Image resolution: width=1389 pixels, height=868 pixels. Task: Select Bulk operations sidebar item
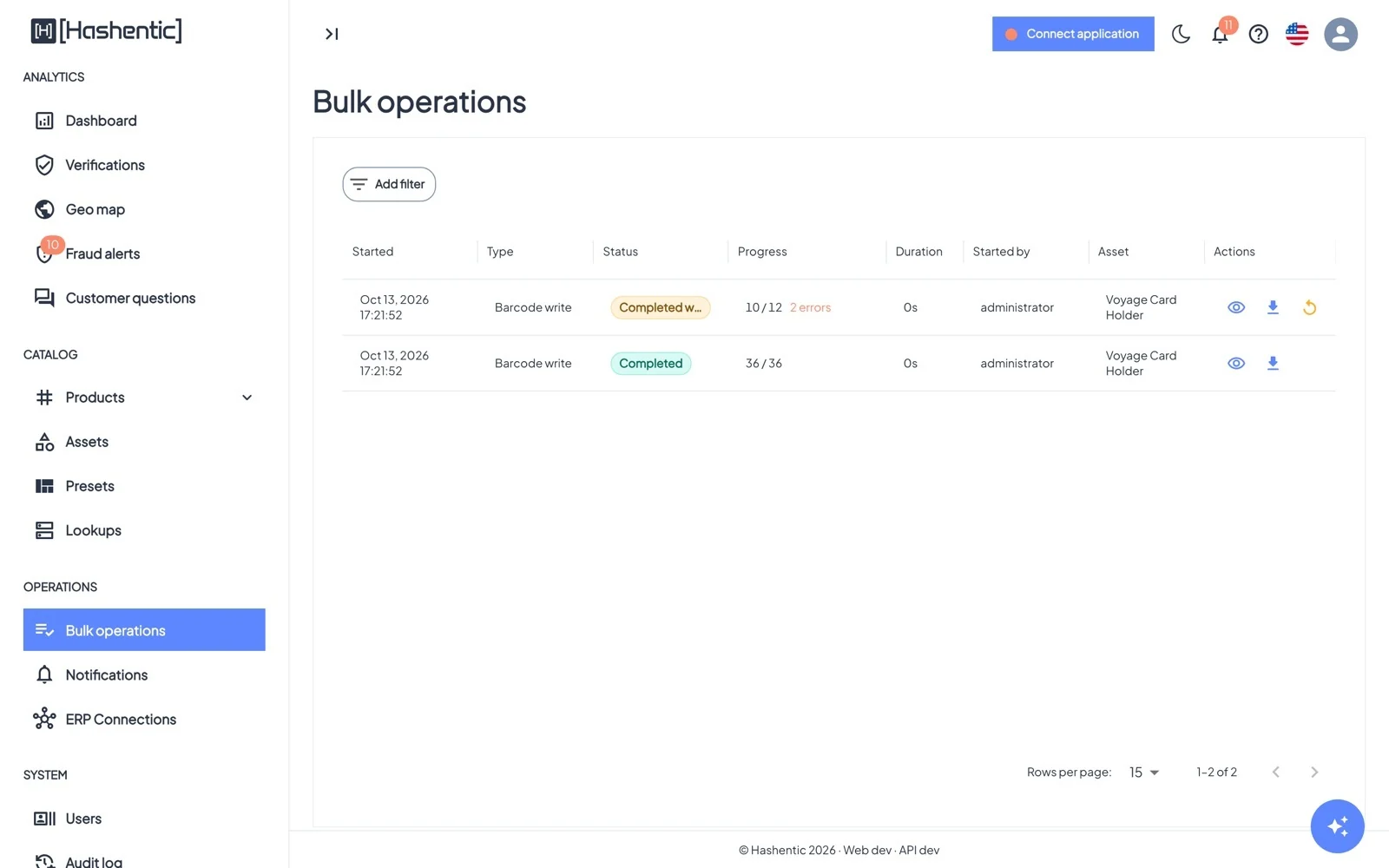pos(144,630)
